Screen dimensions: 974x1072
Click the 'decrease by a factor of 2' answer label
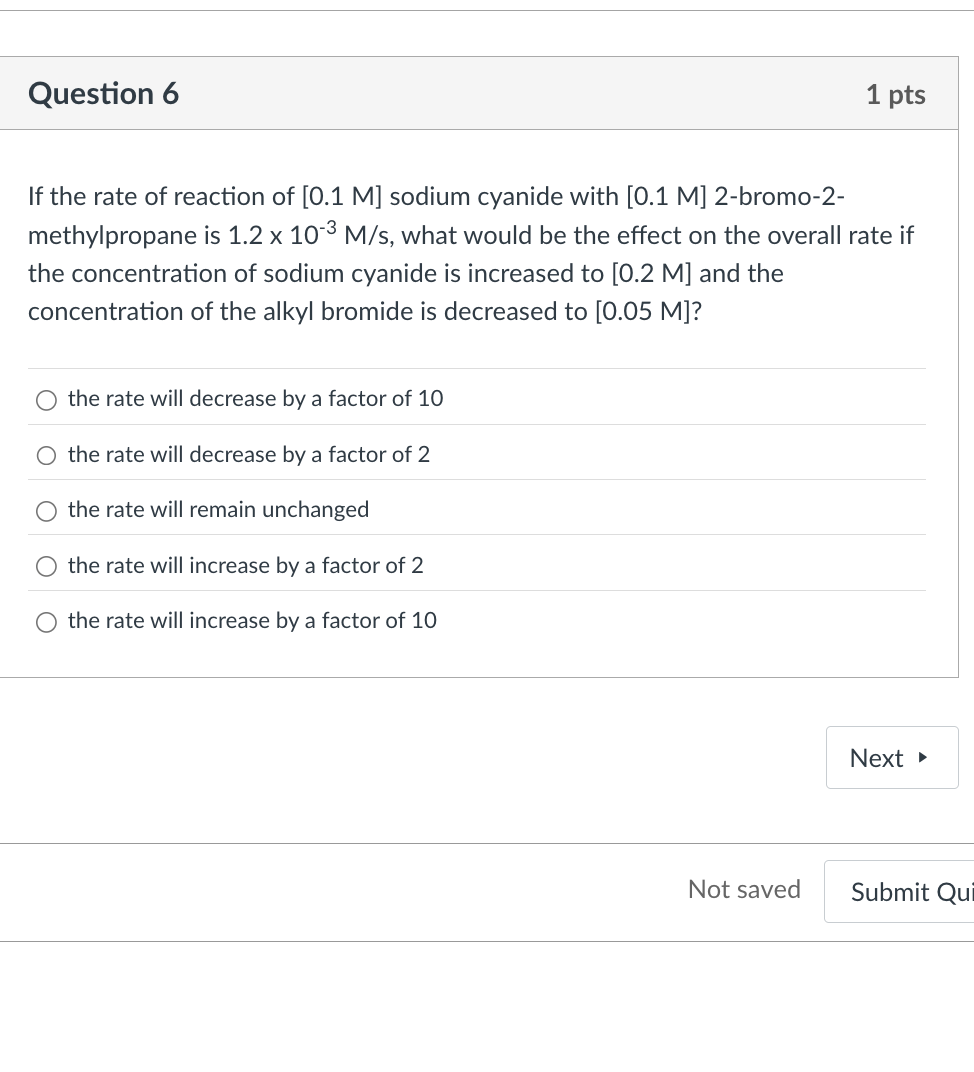pyautogui.click(x=248, y=454)
